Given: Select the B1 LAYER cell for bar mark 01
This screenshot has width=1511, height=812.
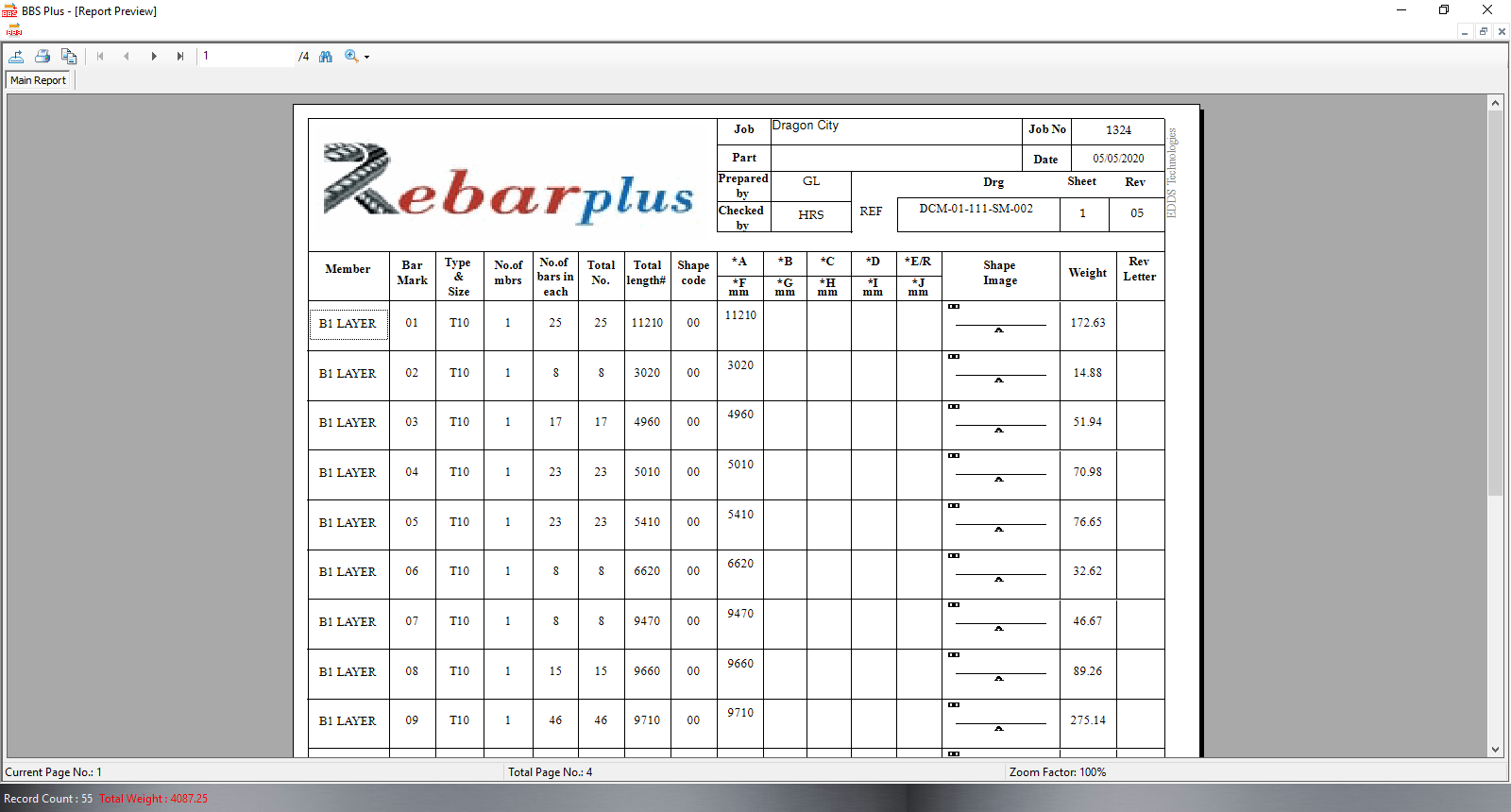Looking at the screenshot, I should click(348, 324).
